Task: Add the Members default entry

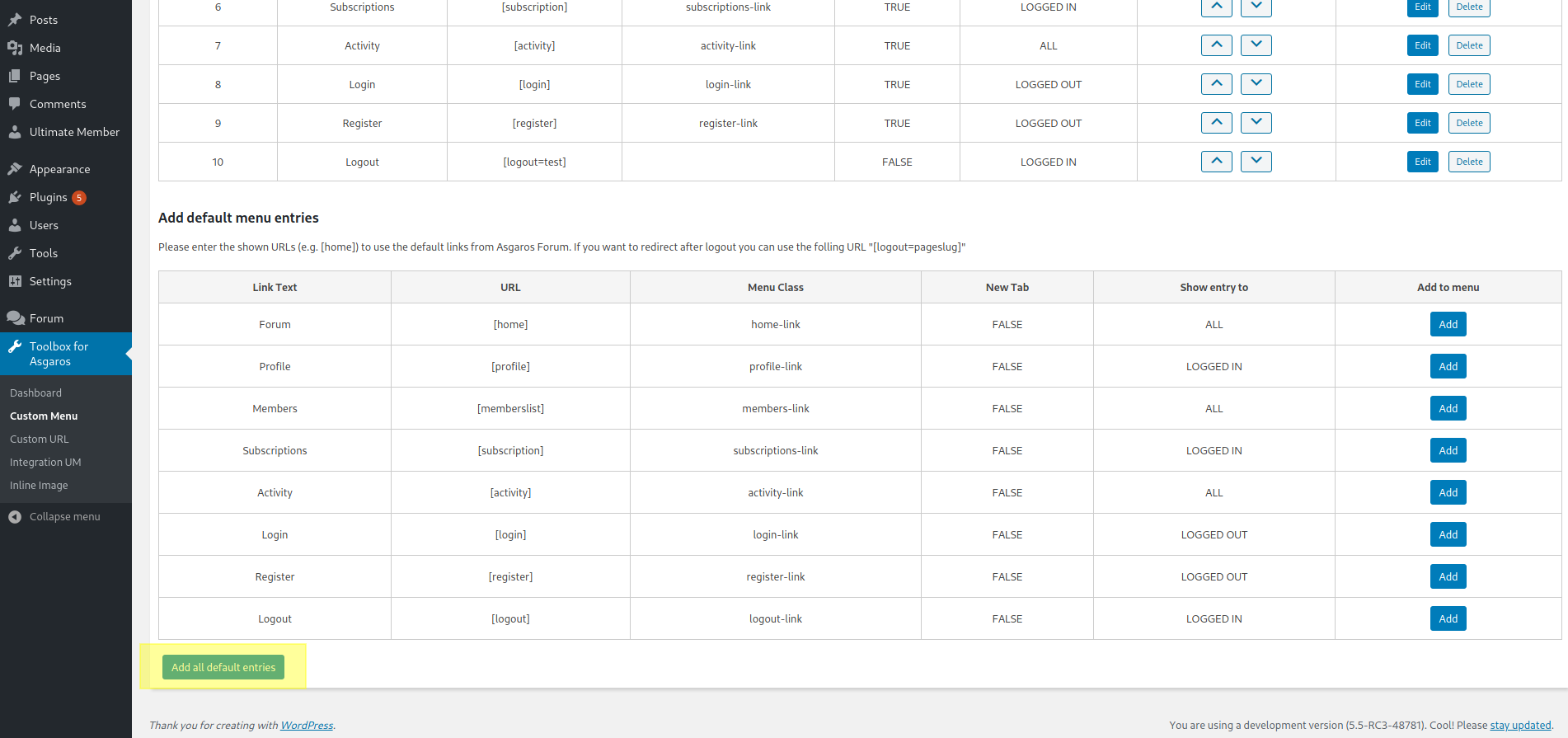Action: (x=1448, y=408)
